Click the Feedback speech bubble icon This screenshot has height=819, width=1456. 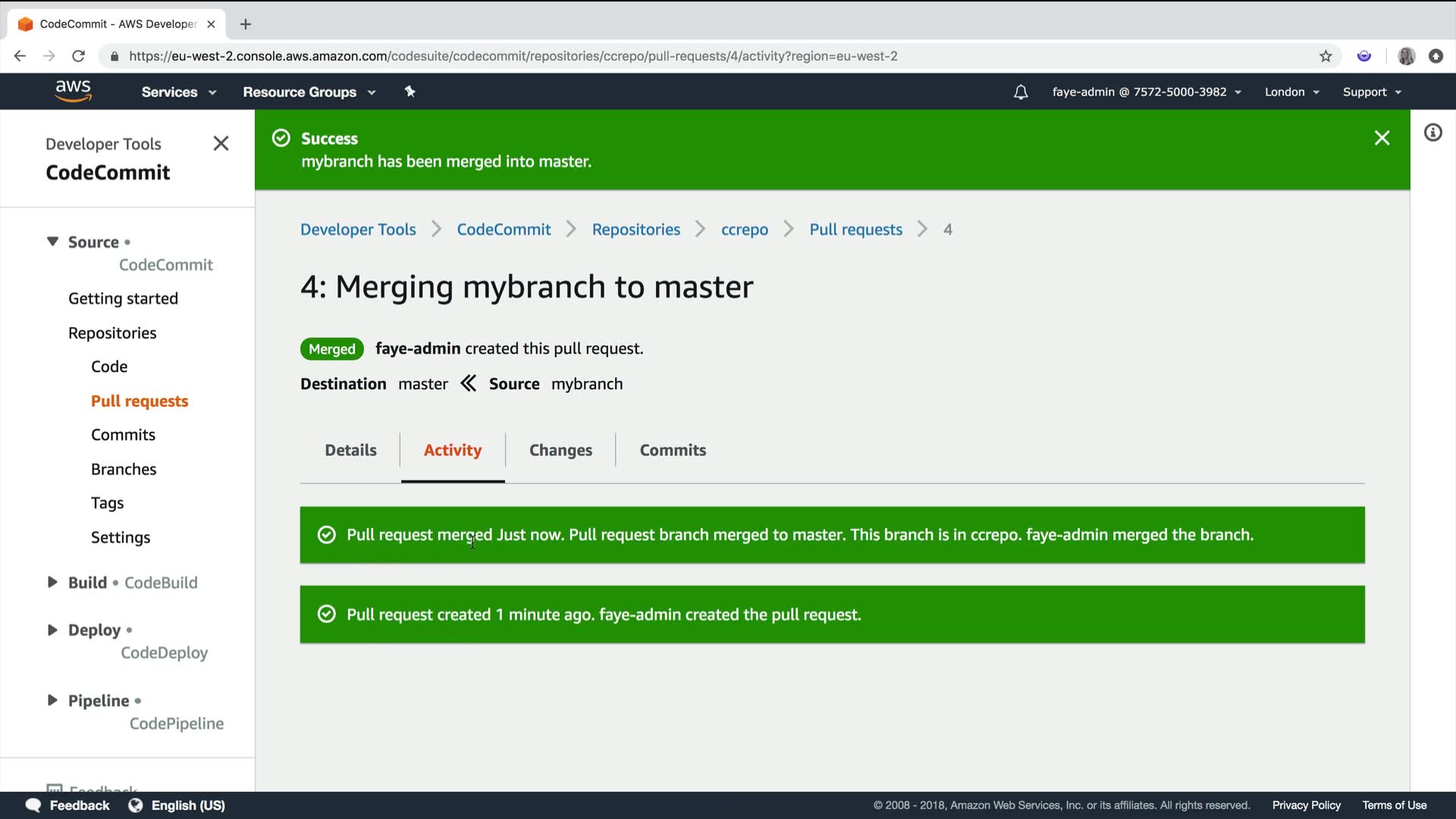tap(33, 805)
